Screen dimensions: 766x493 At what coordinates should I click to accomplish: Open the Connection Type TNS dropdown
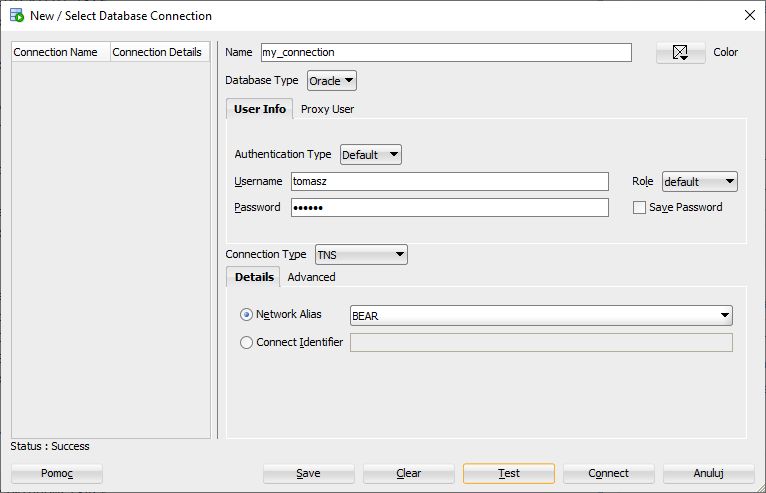point(361,255)
